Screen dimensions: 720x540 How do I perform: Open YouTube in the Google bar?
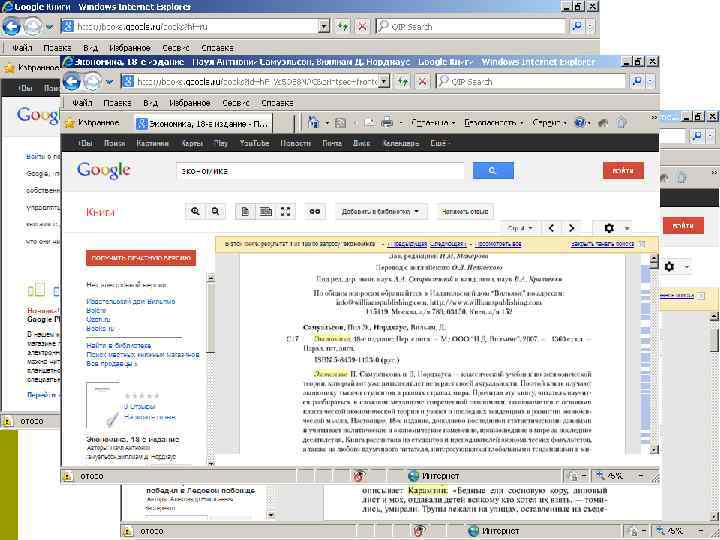254,143
